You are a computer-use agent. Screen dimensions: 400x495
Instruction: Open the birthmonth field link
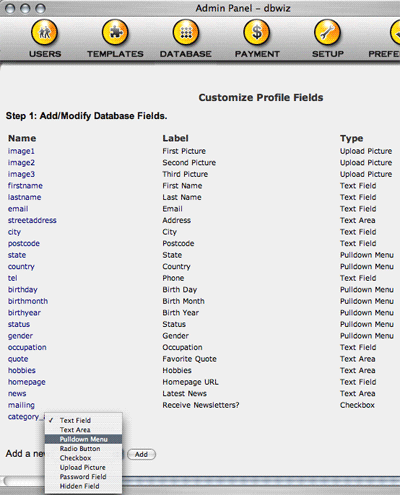(x=28, y=301)
